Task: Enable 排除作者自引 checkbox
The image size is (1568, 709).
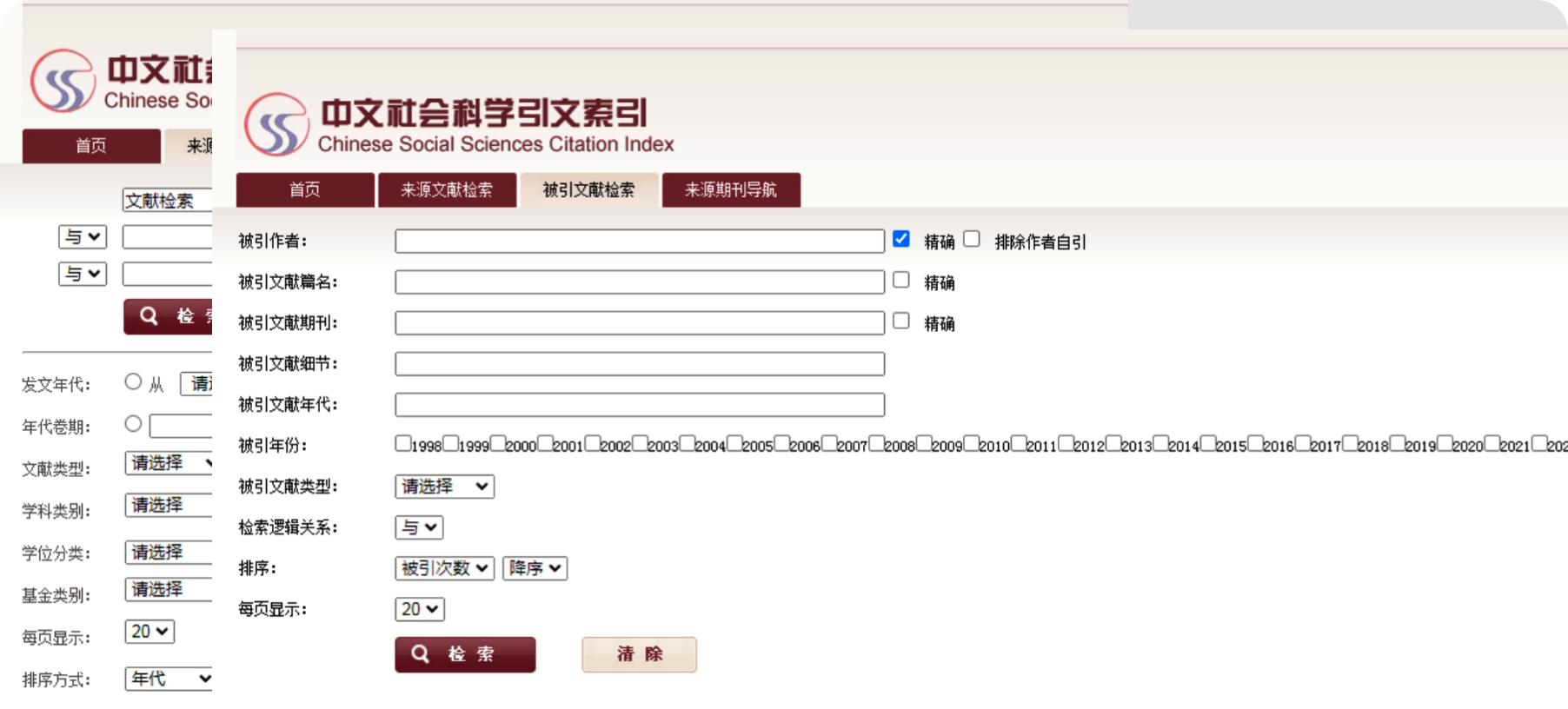Action: click(x=972, y=239)
